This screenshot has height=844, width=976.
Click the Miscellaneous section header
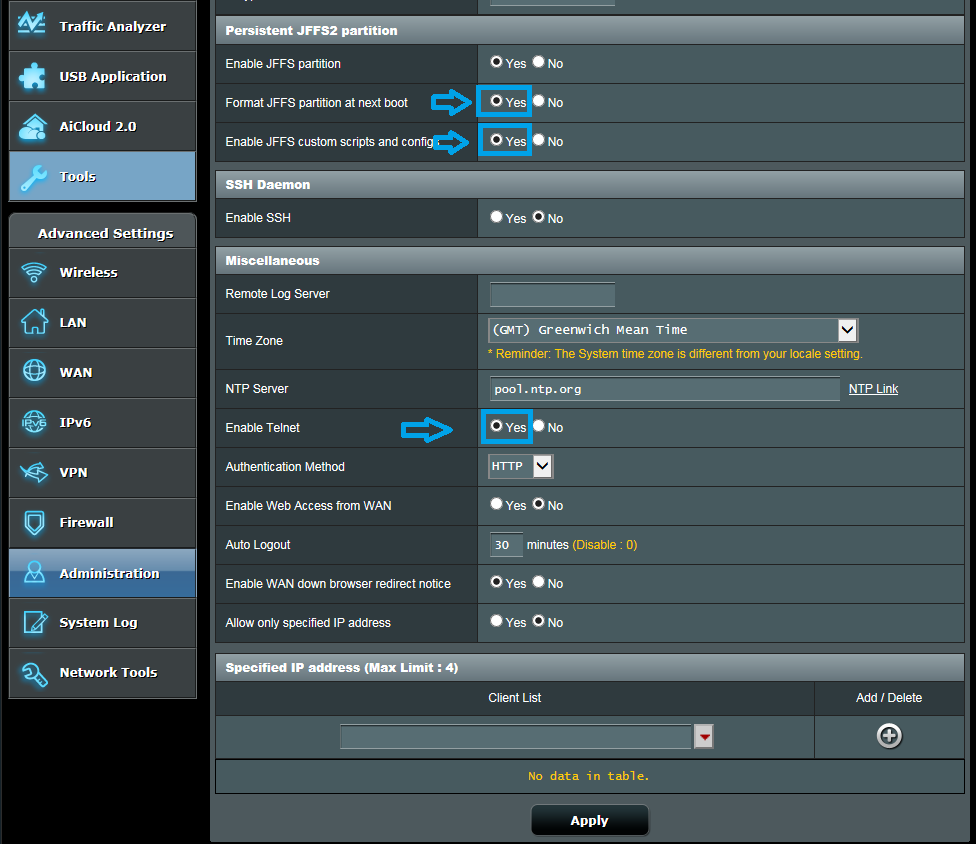pos(589,260)
